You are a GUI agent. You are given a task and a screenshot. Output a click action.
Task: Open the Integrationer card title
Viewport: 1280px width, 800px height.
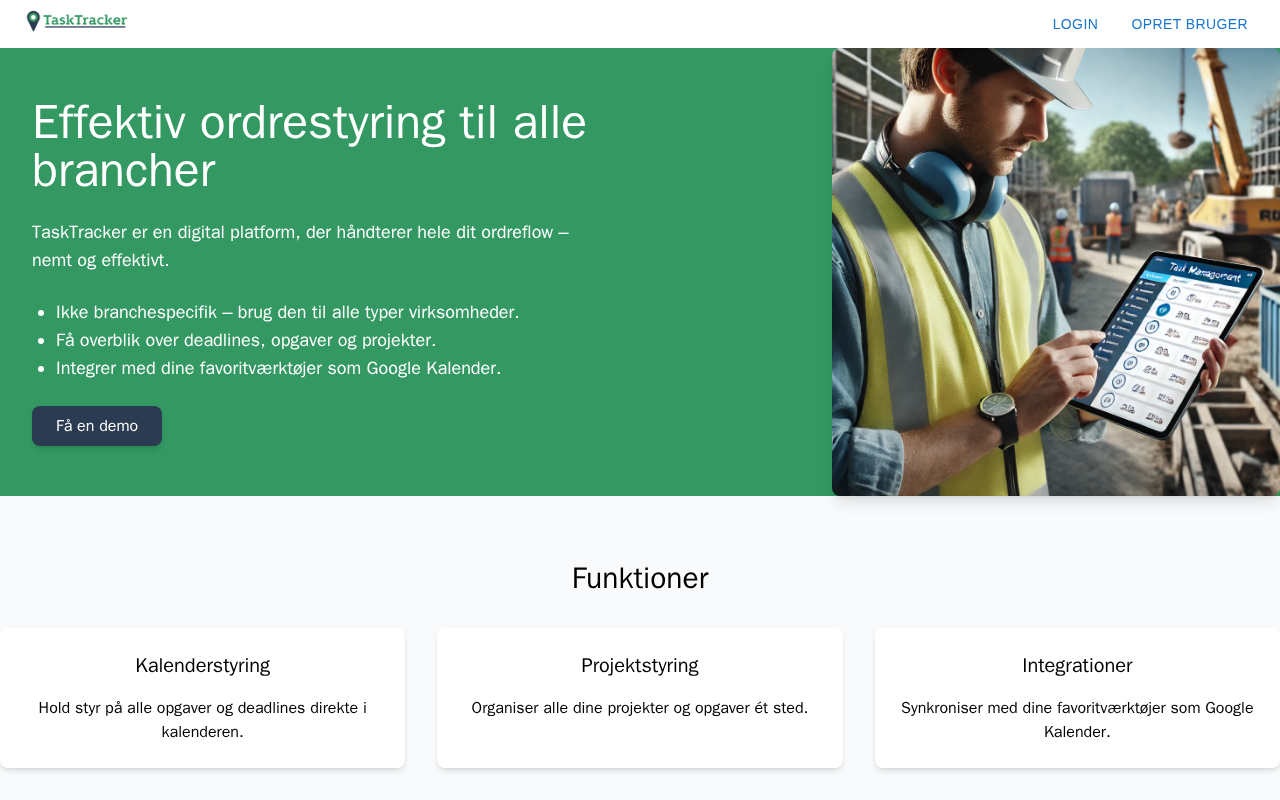point(1077,665)
